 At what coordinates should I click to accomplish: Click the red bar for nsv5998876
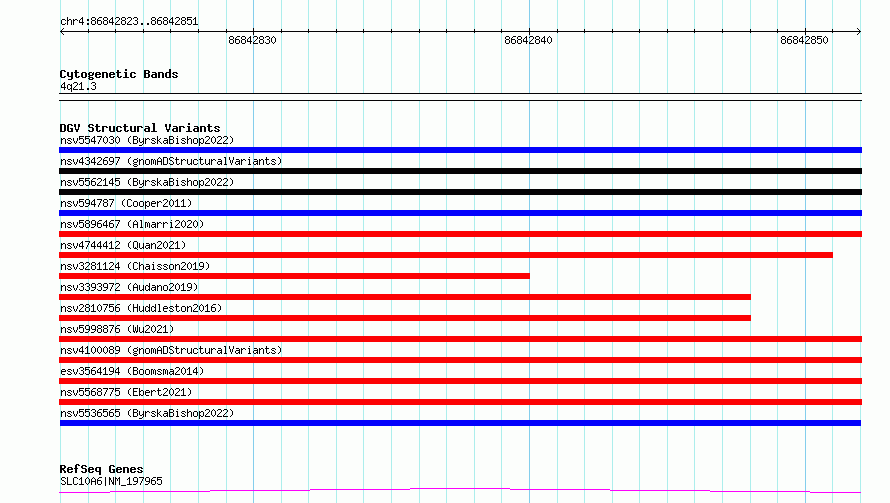click(x=460, y=339)
